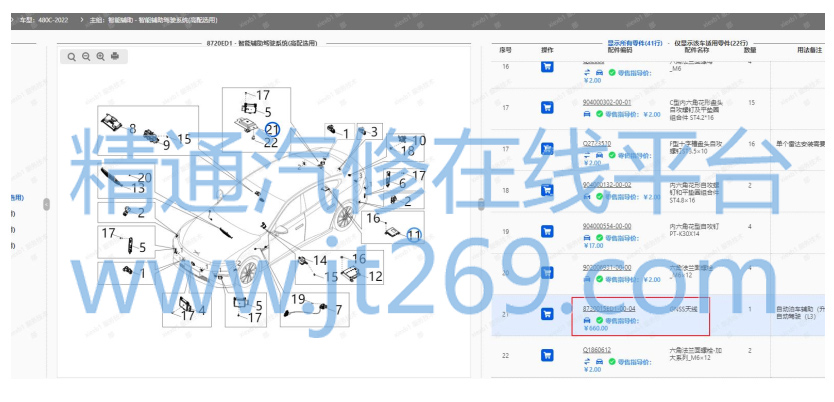Select callout 12 in the diagram

tap(375, 276)
